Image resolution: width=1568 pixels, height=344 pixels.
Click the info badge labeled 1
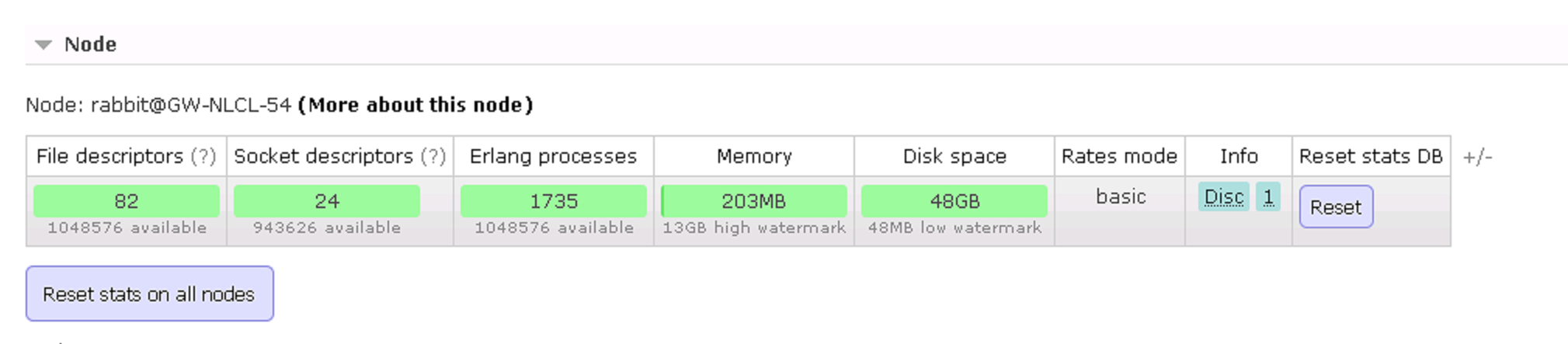pos(1268,197)
